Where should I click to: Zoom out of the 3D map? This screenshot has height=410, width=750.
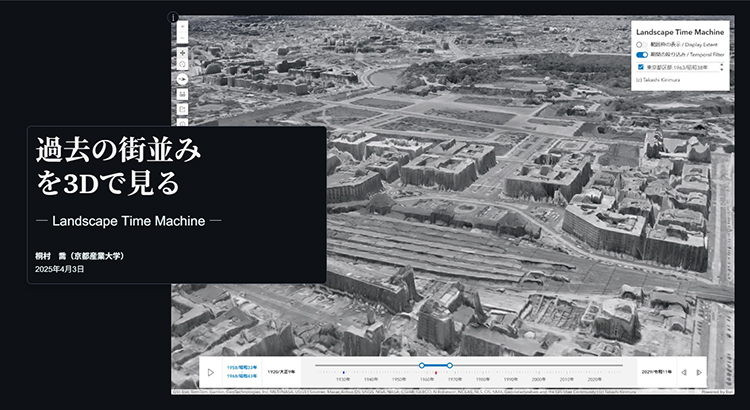(x=182, y=39)
